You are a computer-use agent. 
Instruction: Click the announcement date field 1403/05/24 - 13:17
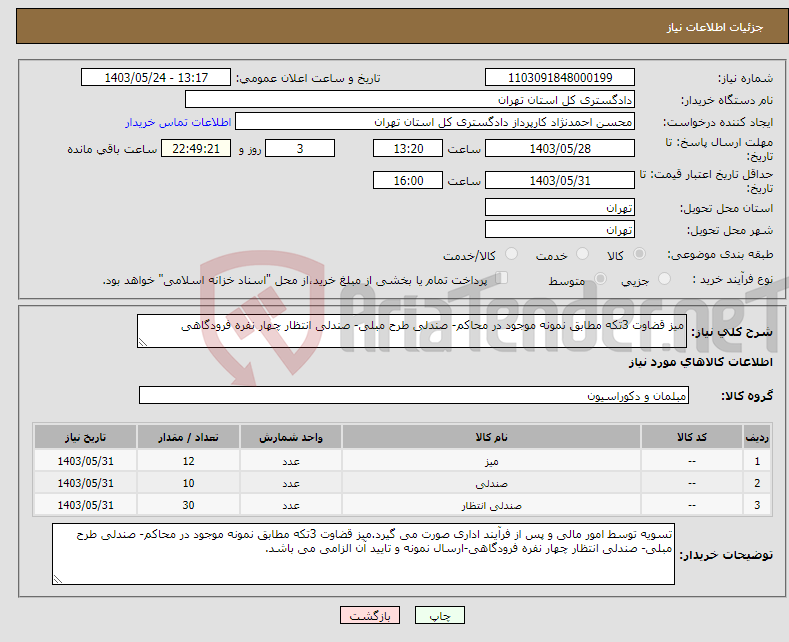tap(156, 77)
